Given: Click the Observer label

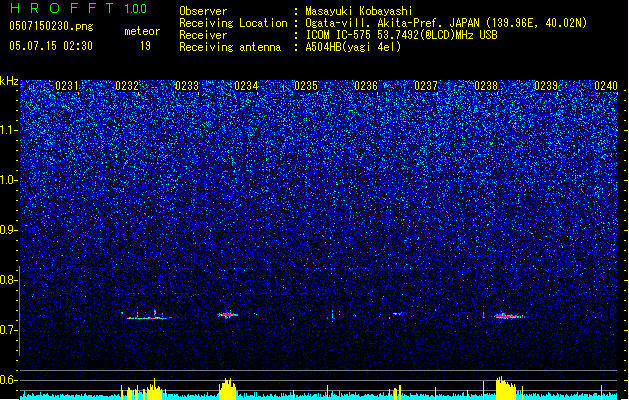Looking at the screenshot, I should pos(203,11).
